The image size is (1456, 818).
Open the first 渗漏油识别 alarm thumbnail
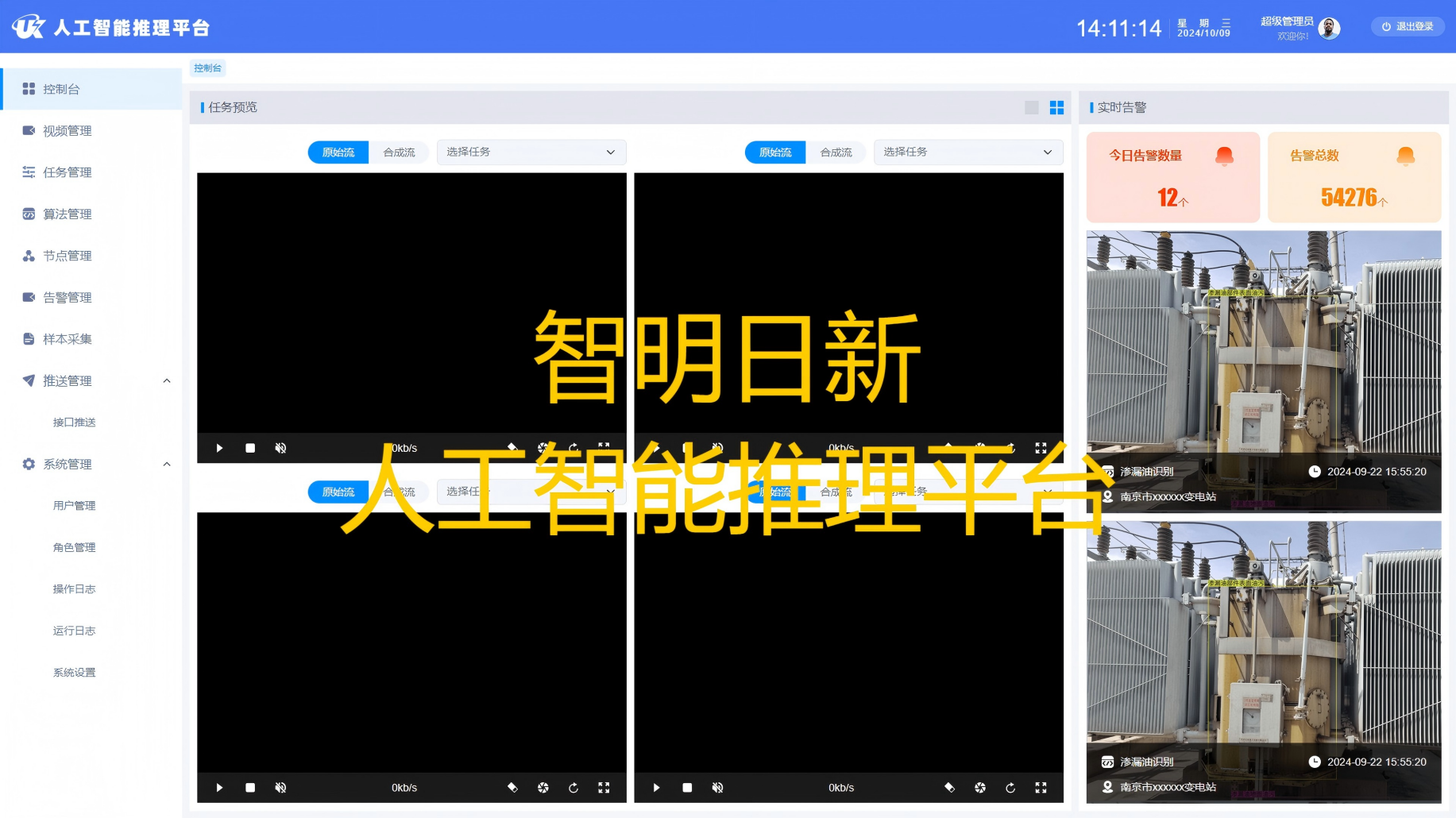coord(1263,349)
